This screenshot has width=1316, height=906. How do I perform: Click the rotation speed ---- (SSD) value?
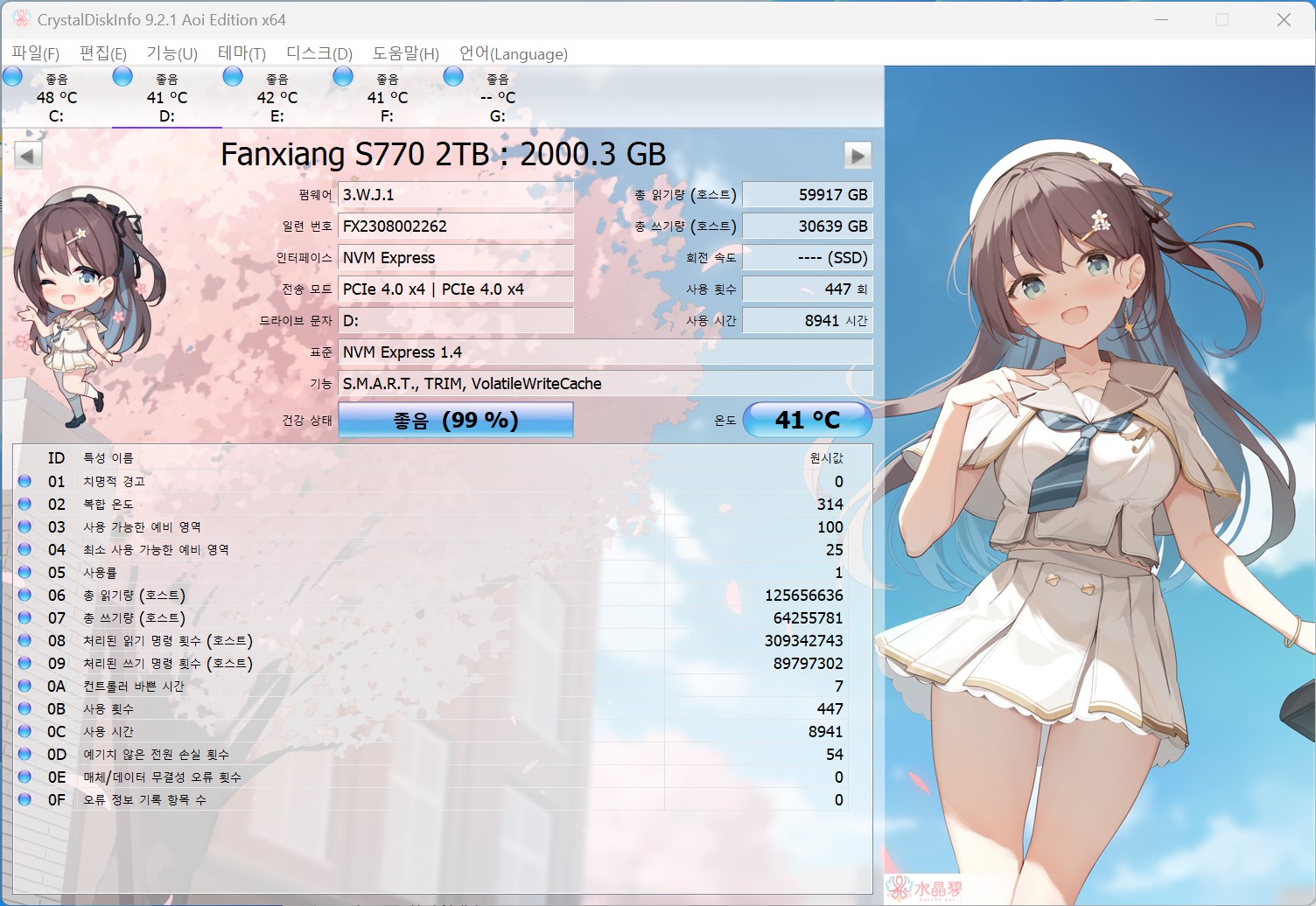tap(808, 258)
